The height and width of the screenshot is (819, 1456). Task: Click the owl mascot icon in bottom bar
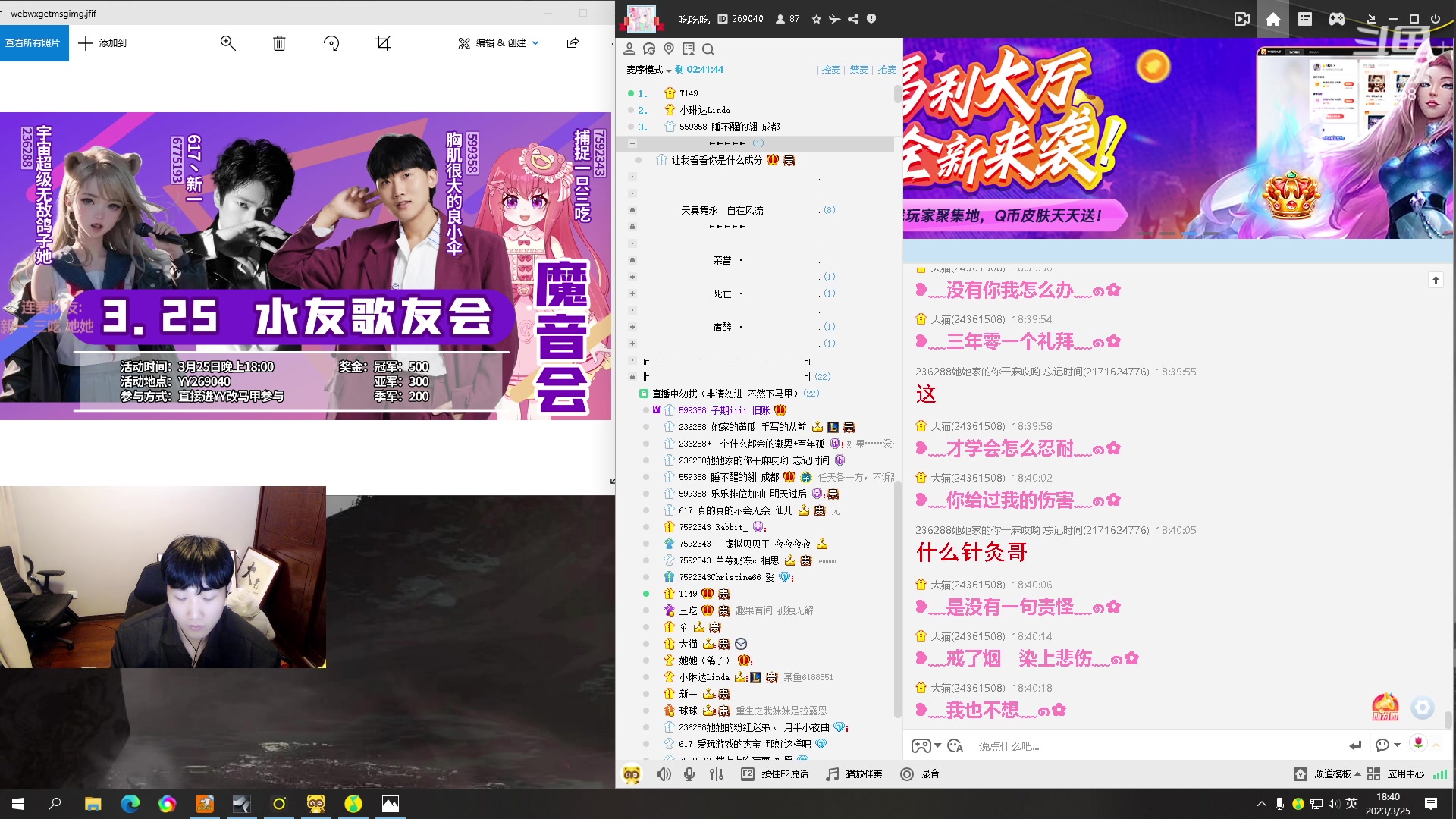[x=632, y=774]
